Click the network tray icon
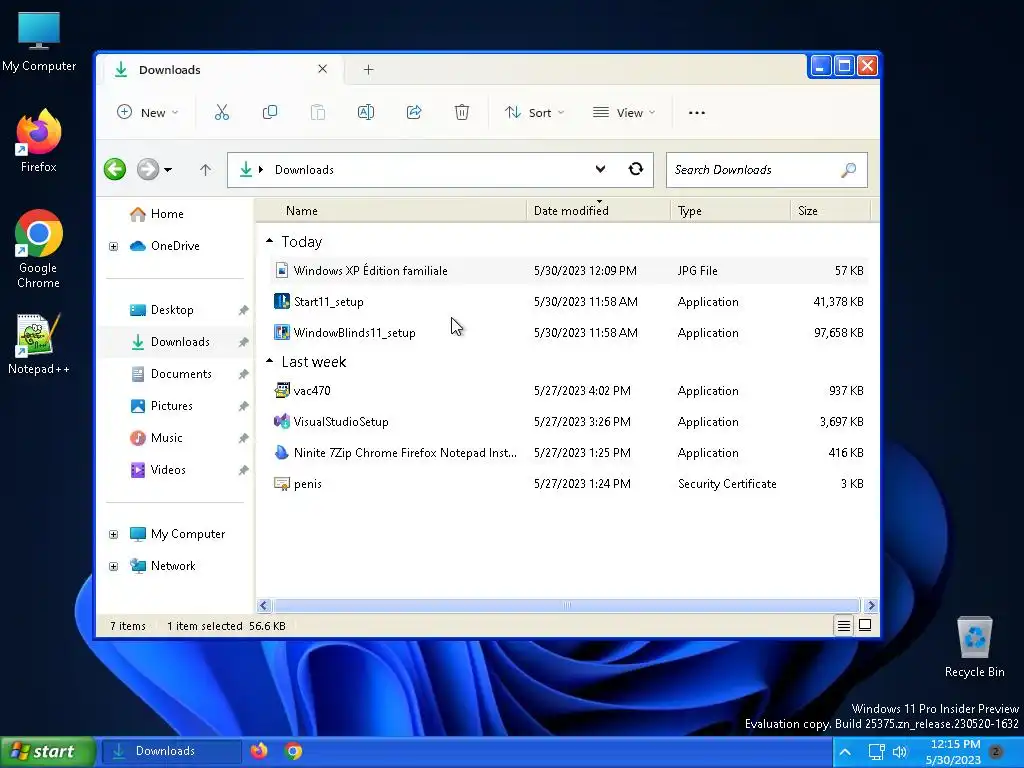The image size is (1024, 768). (876, 752)
